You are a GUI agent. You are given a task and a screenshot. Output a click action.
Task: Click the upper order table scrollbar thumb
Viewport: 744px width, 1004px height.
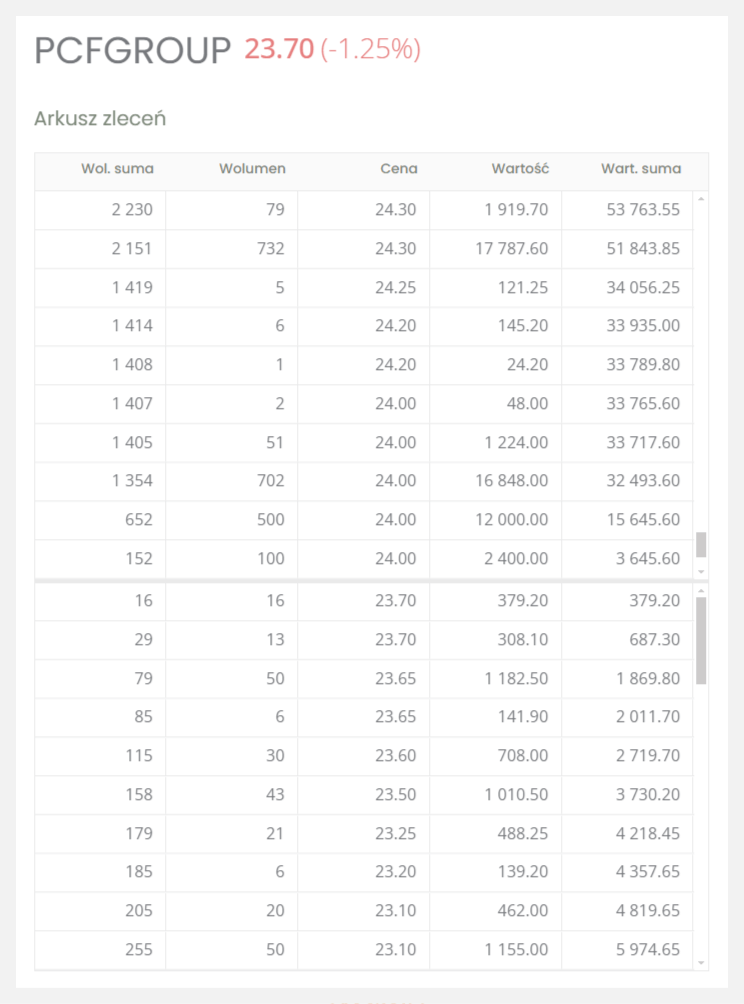click(x=701, y=545)
